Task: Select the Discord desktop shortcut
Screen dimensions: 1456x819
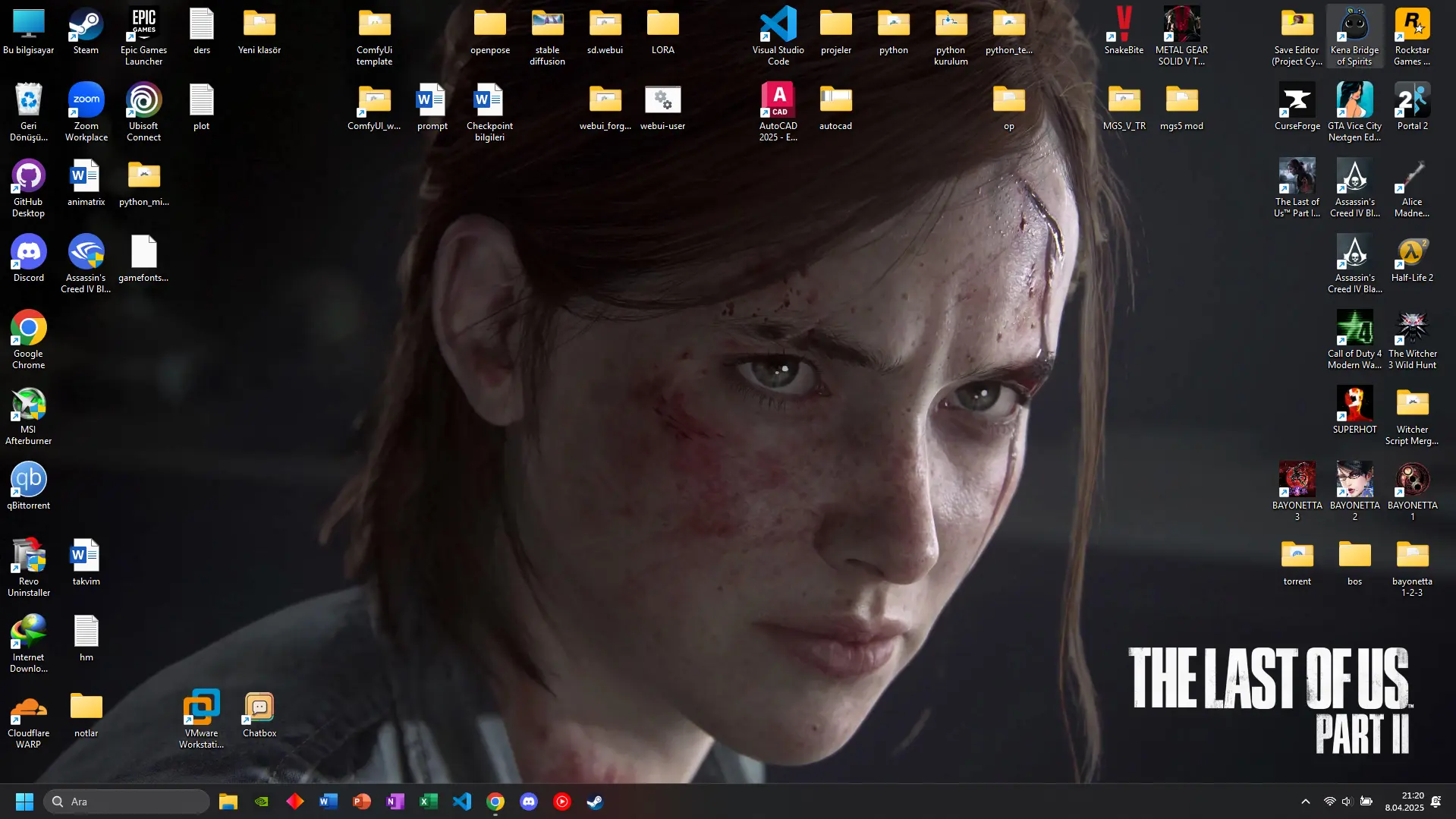Action: 29,260
